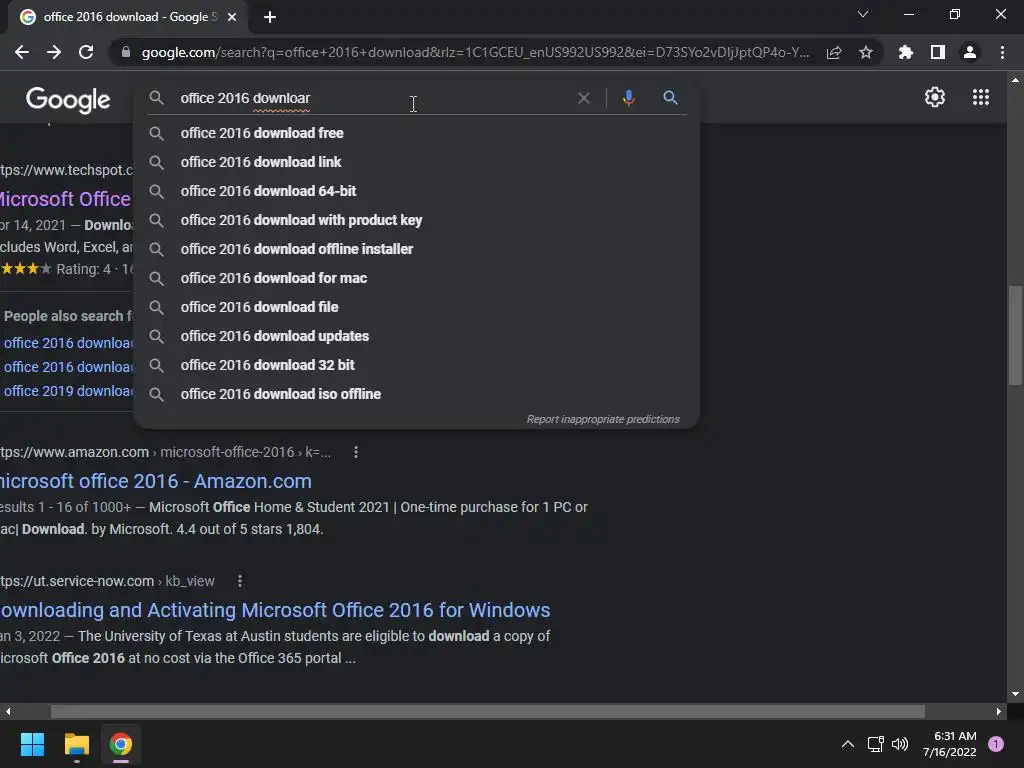Open the Chrome extensions puzzle icon

[906, 52]
